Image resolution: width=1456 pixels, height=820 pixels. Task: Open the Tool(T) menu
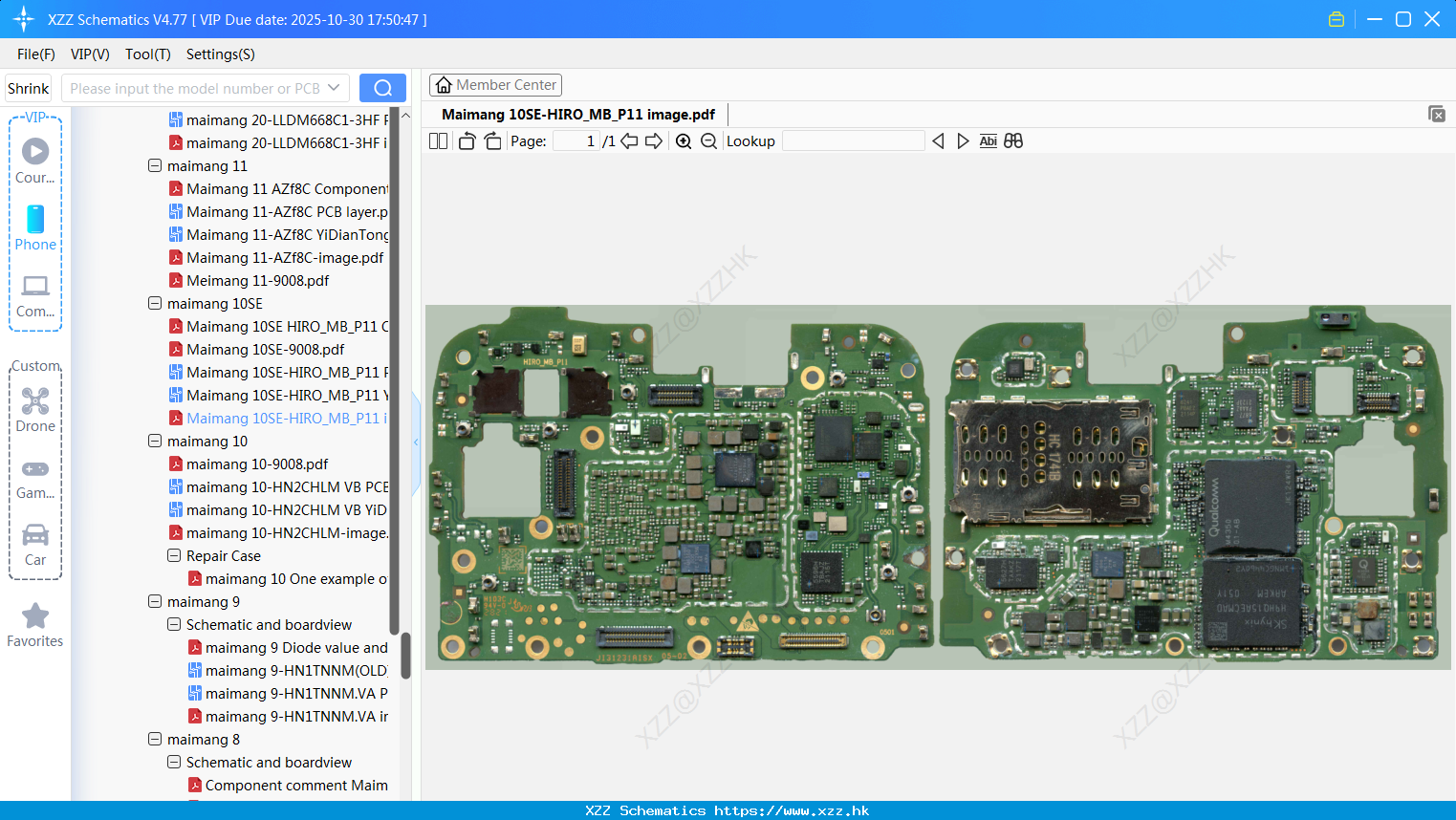(148, 54)
